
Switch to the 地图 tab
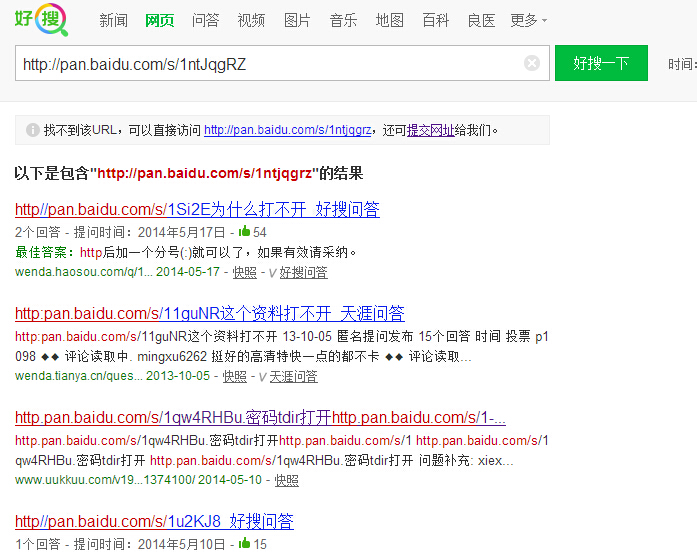pos(389,20)
